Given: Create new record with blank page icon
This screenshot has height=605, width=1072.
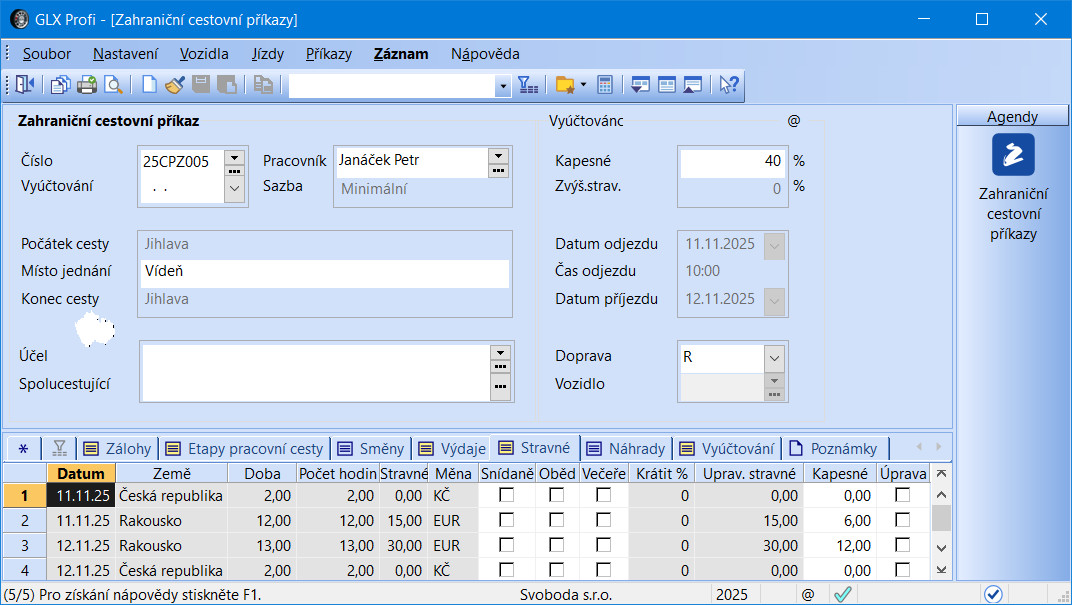Looking at the screenshot, I should [x=149, y=86].
